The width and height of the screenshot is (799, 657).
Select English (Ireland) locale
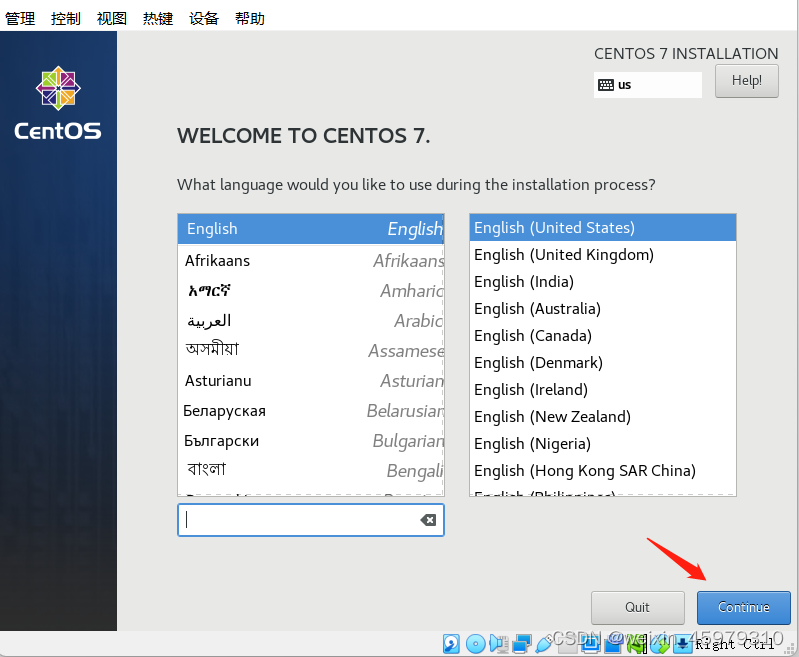(603, 389)
